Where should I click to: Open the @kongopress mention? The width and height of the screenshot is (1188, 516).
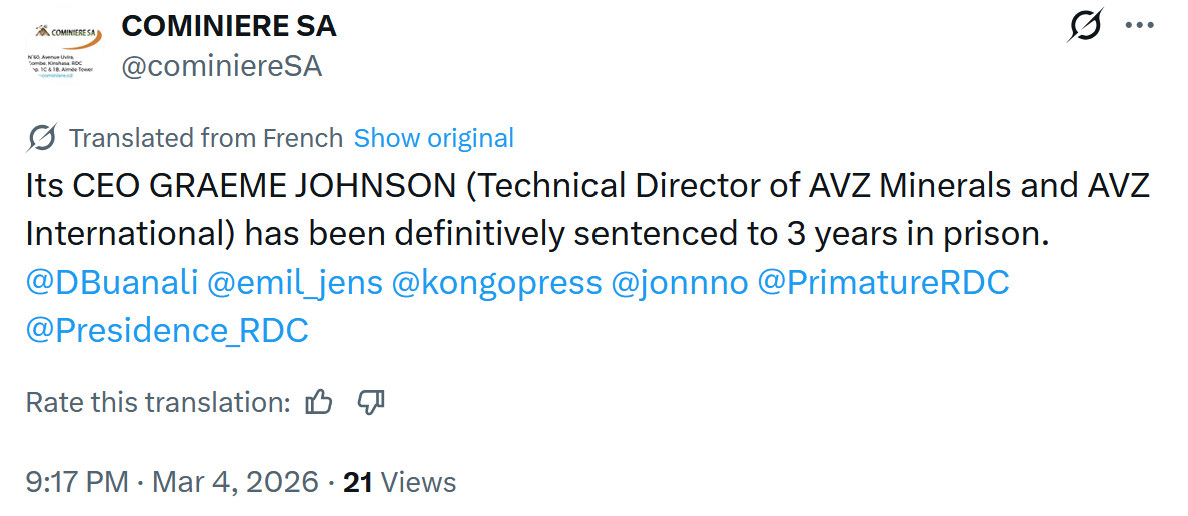point(497,283)
